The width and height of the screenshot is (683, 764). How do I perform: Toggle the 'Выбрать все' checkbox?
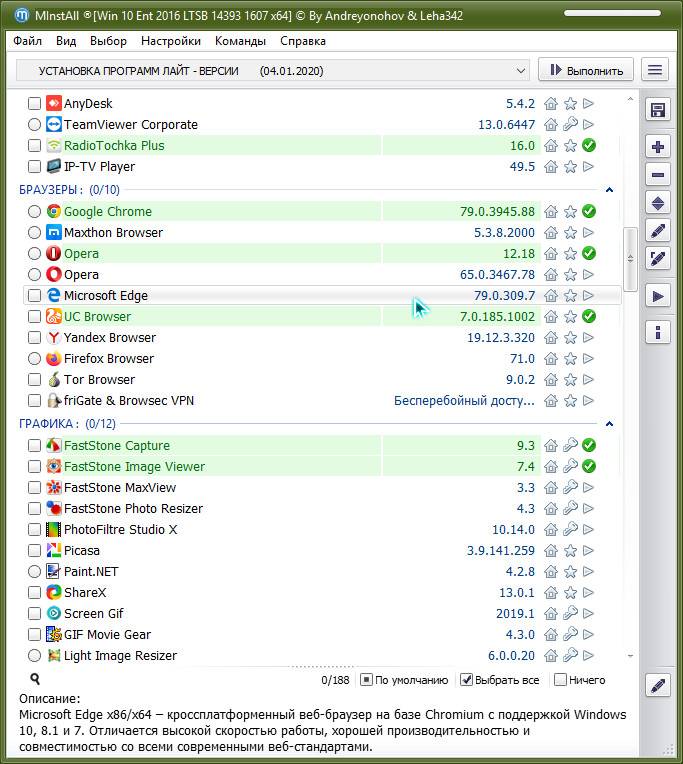coord(466,680)
